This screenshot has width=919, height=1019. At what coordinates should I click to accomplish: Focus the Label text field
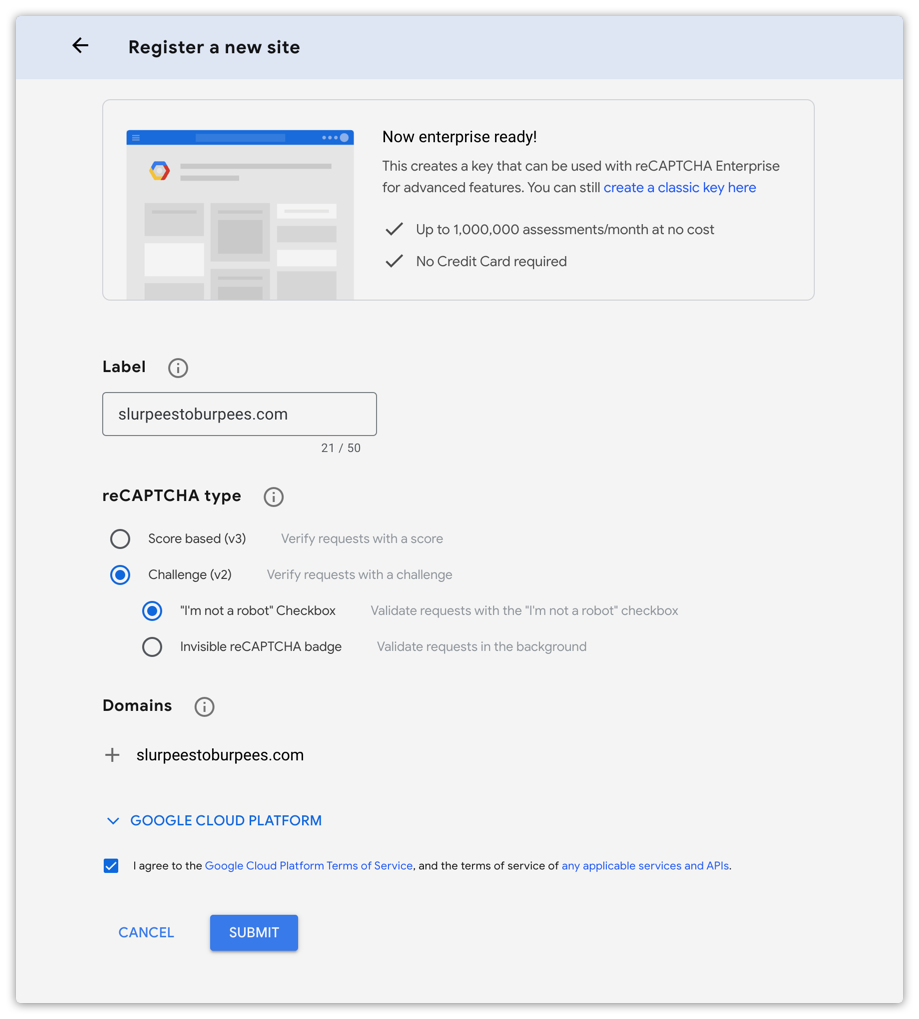[x=239, y=414]
